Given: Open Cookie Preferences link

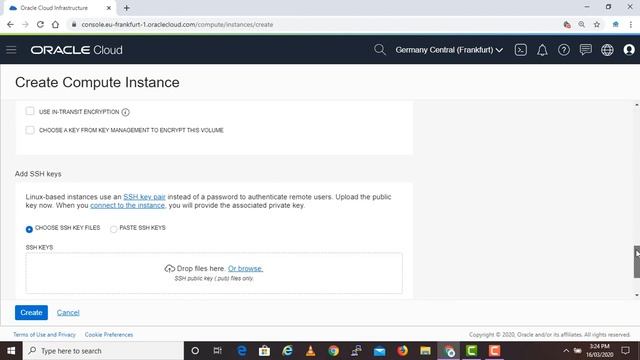Looking at the screenshot, I should (x=109, y=335).
